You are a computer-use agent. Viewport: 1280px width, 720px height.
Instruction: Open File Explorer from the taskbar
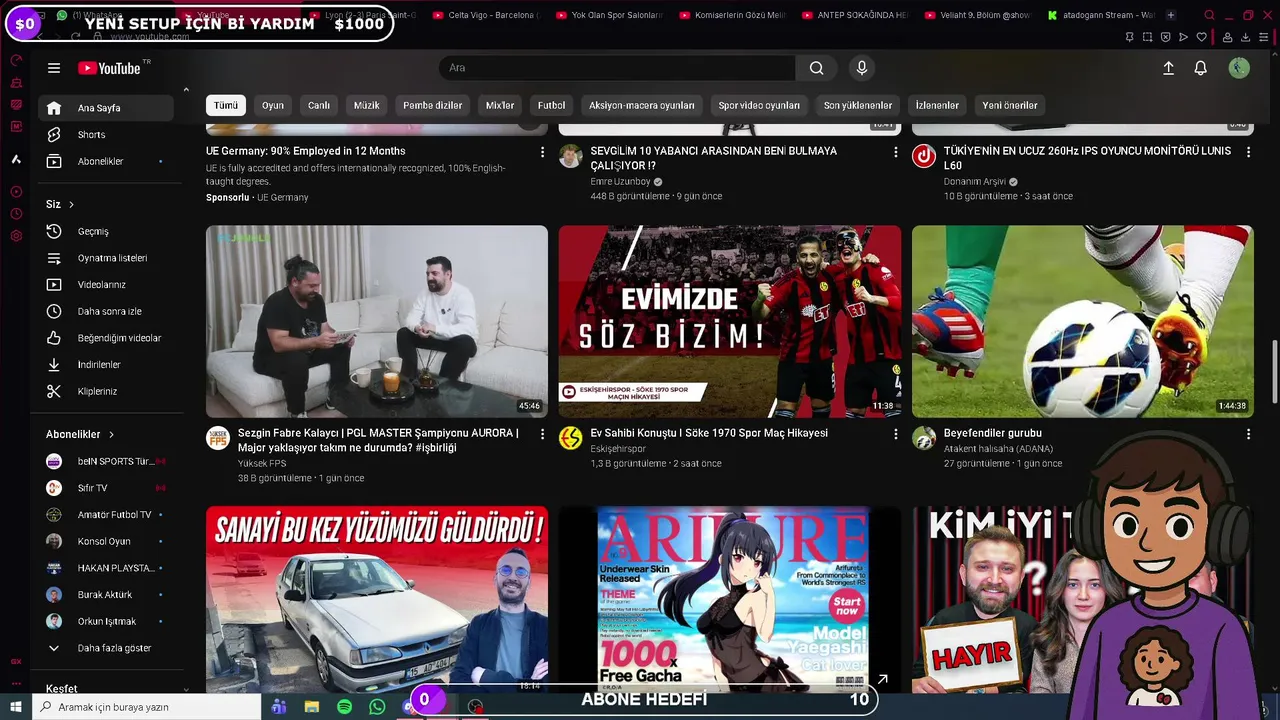(312, 707)
